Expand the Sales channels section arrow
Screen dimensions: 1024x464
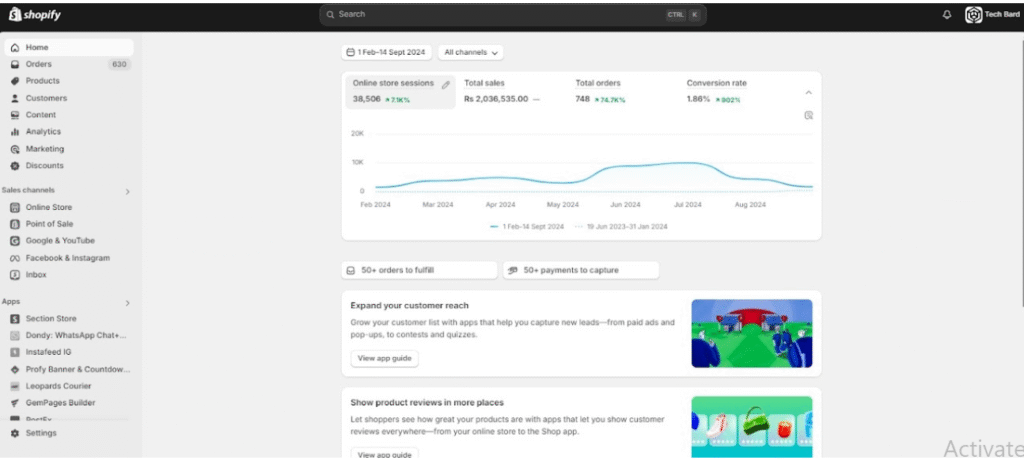(127, 191)
